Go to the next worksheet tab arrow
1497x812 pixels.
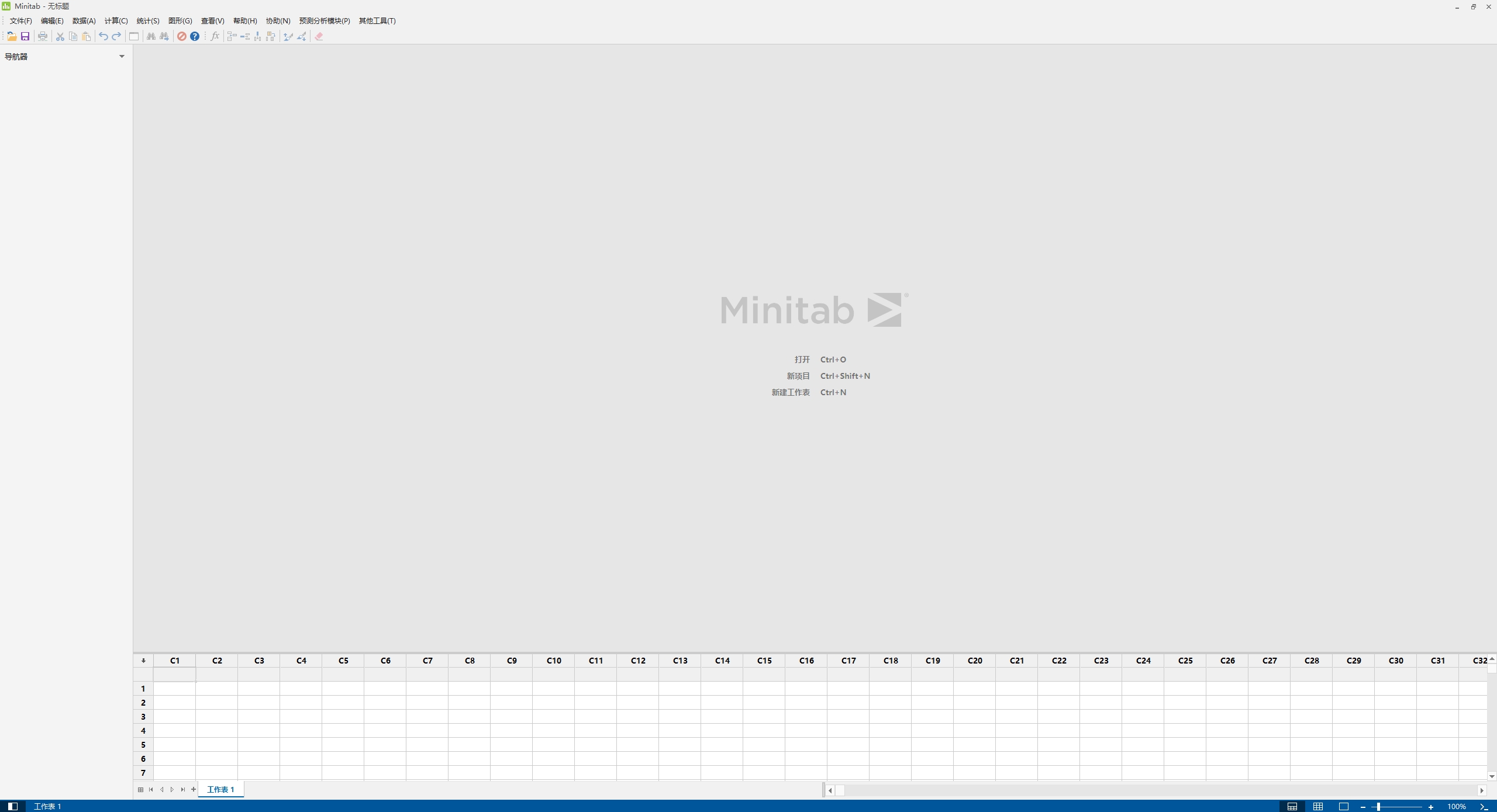tap(172, 790)
